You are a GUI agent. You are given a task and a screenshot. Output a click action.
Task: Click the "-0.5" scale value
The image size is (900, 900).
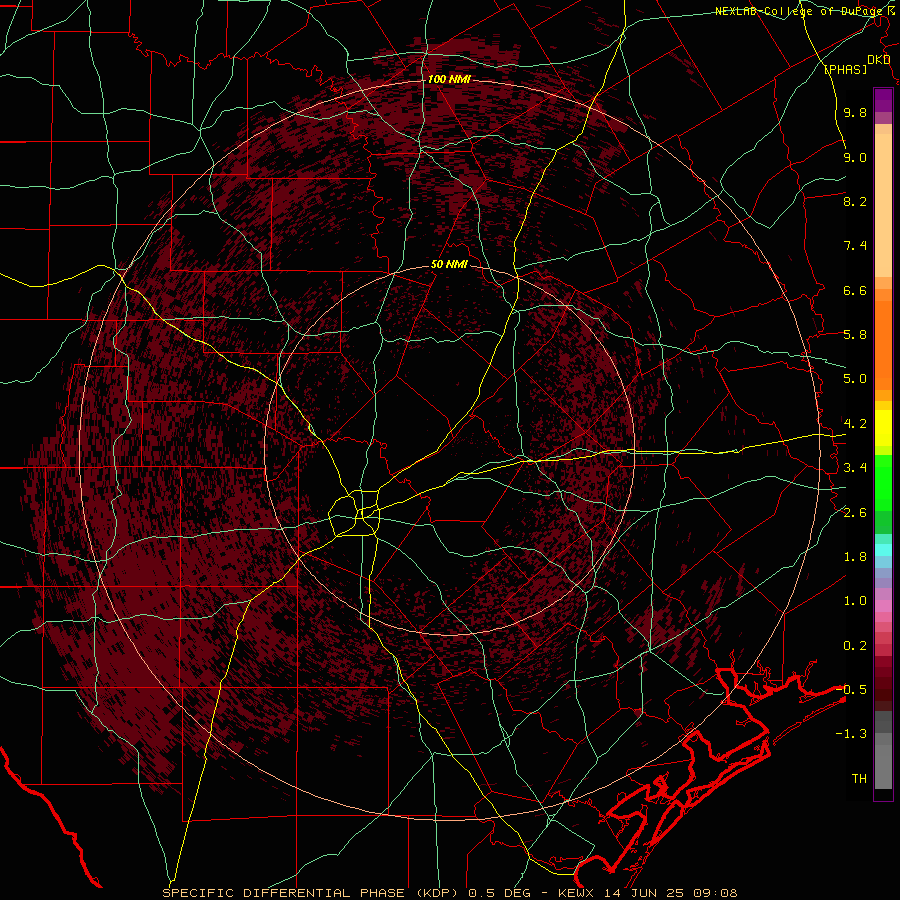[x=851, y=689]
